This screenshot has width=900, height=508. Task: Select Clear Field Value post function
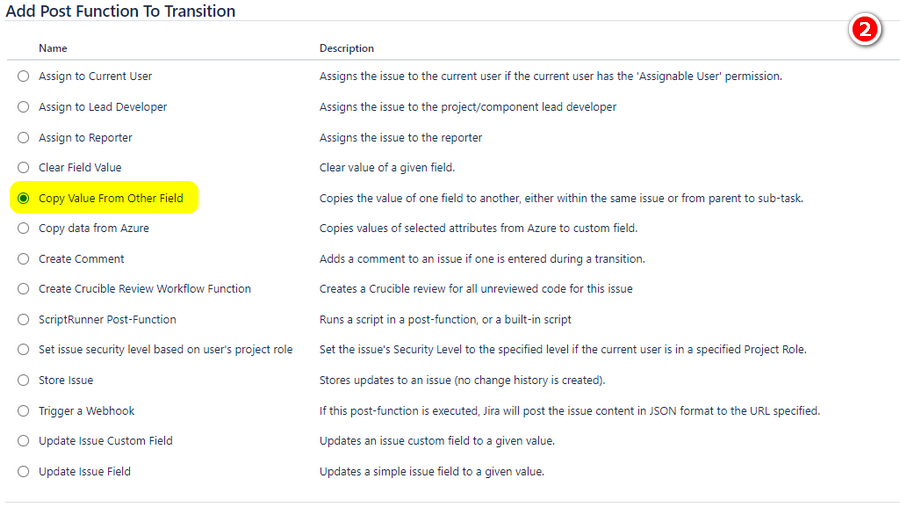[x=23, y=168]
